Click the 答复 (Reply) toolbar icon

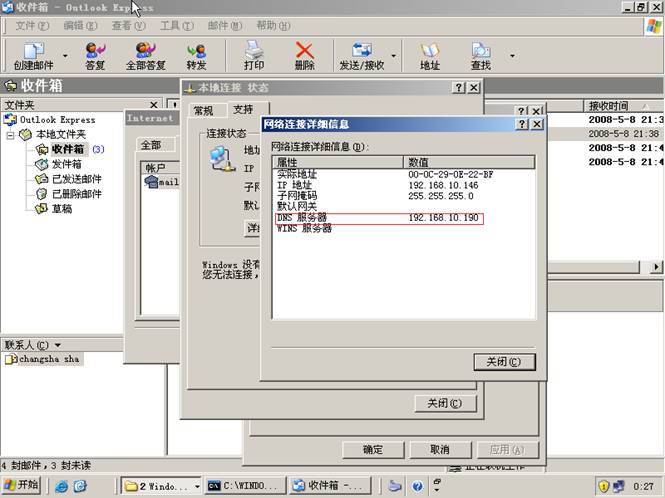(x=95, y=51)
